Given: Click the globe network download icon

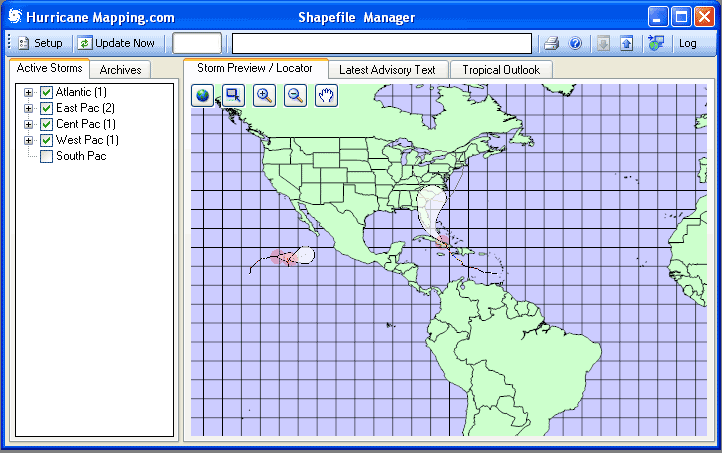Looking at the screenshot, I should coord(656,43).
